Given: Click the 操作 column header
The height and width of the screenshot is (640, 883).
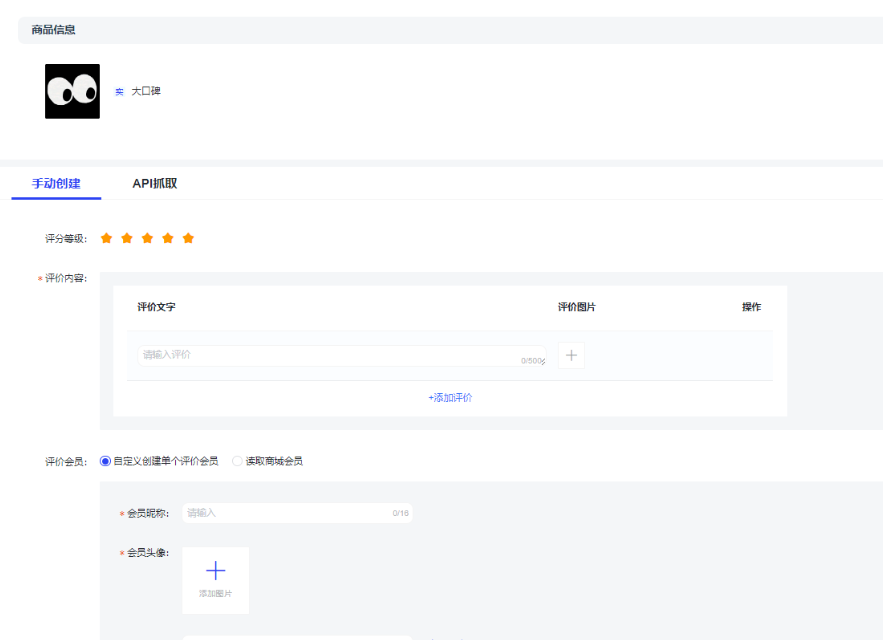Looking at the screenshot, I should (751, 307).
